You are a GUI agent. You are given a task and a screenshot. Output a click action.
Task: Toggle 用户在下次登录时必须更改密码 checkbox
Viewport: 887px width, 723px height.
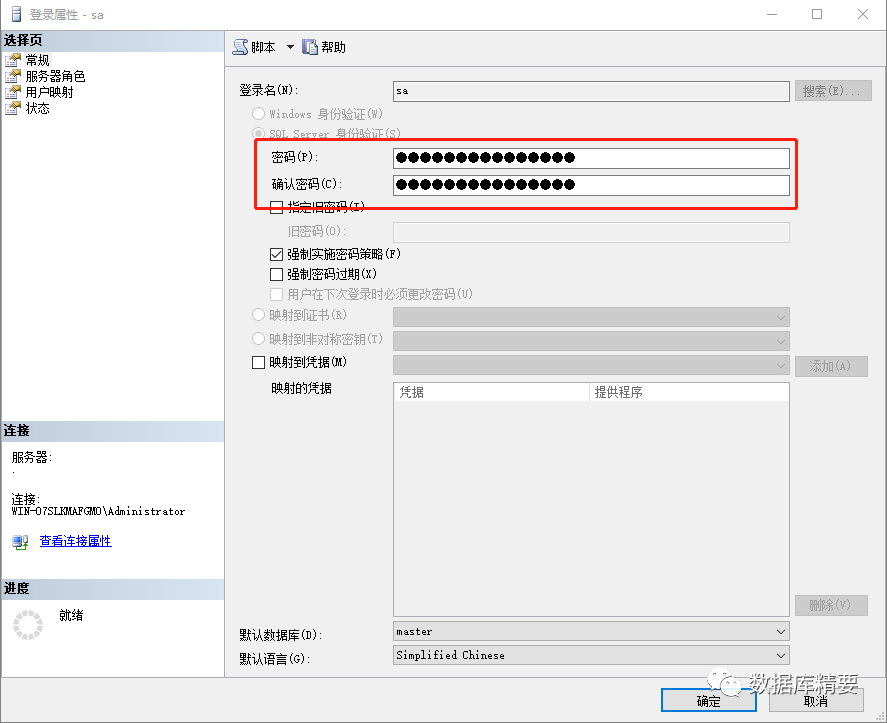click(277, 294)
